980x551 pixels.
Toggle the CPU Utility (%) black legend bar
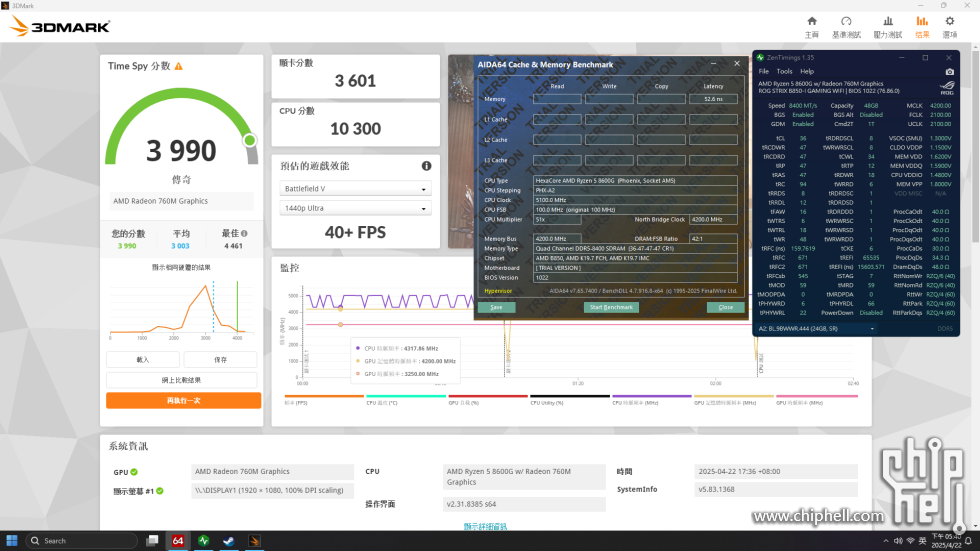[x=570, y=396]
